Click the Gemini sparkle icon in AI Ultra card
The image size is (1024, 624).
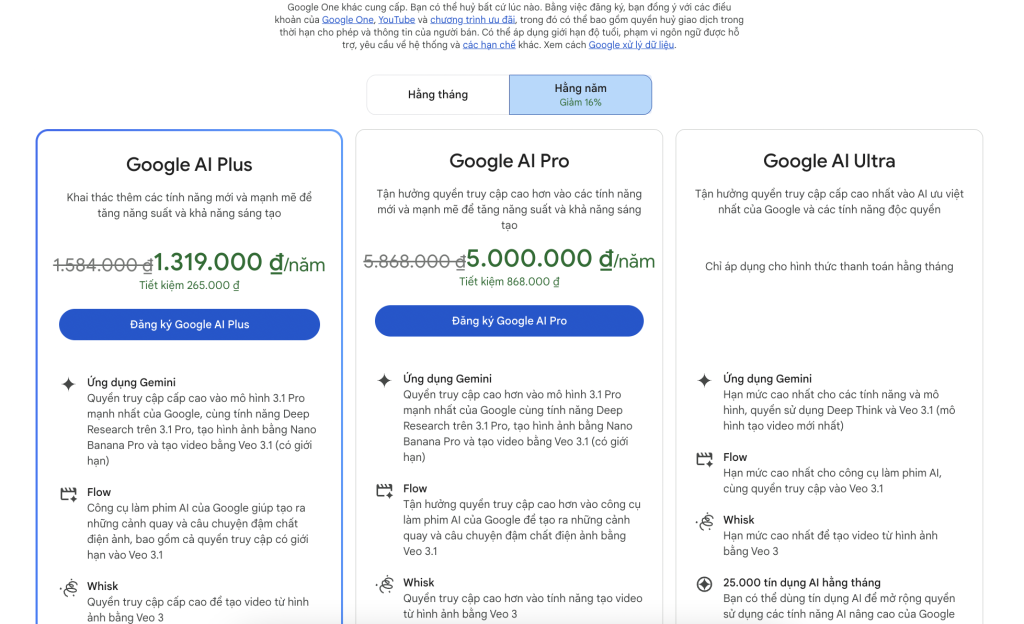click(704, 380)
